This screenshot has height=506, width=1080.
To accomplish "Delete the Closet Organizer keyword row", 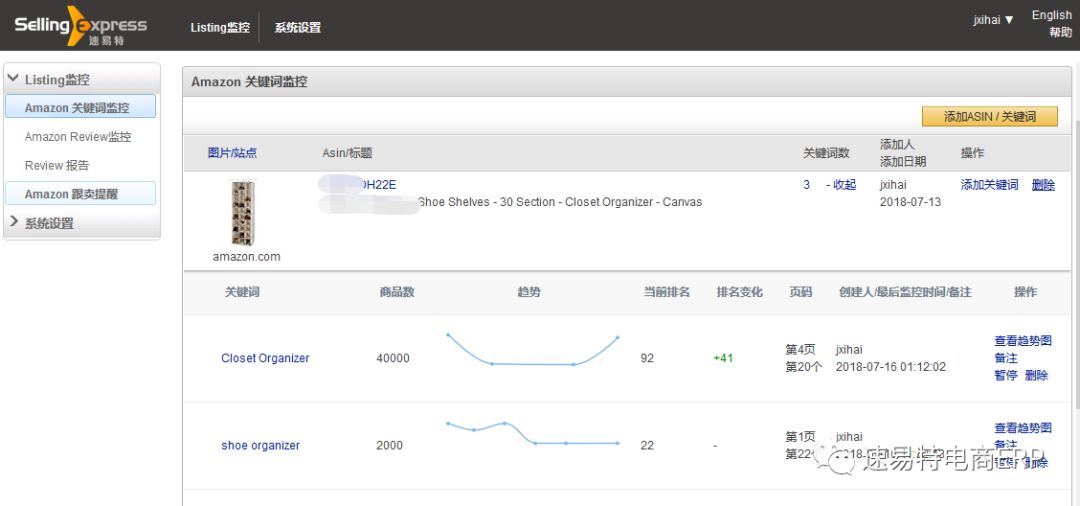I will click(x=1037, y=375).
